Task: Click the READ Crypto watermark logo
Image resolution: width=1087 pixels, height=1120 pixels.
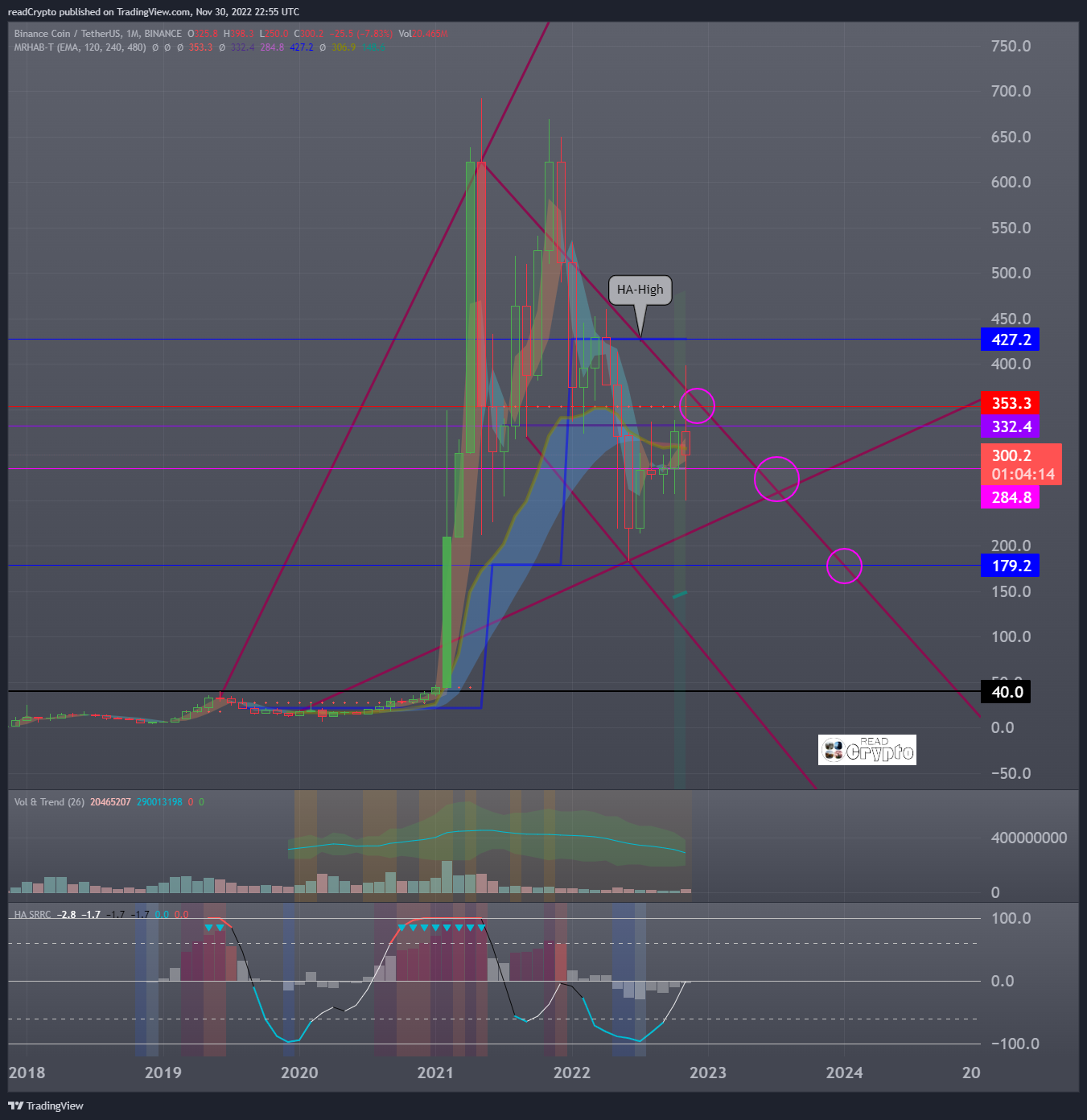Action: point(867,750)
